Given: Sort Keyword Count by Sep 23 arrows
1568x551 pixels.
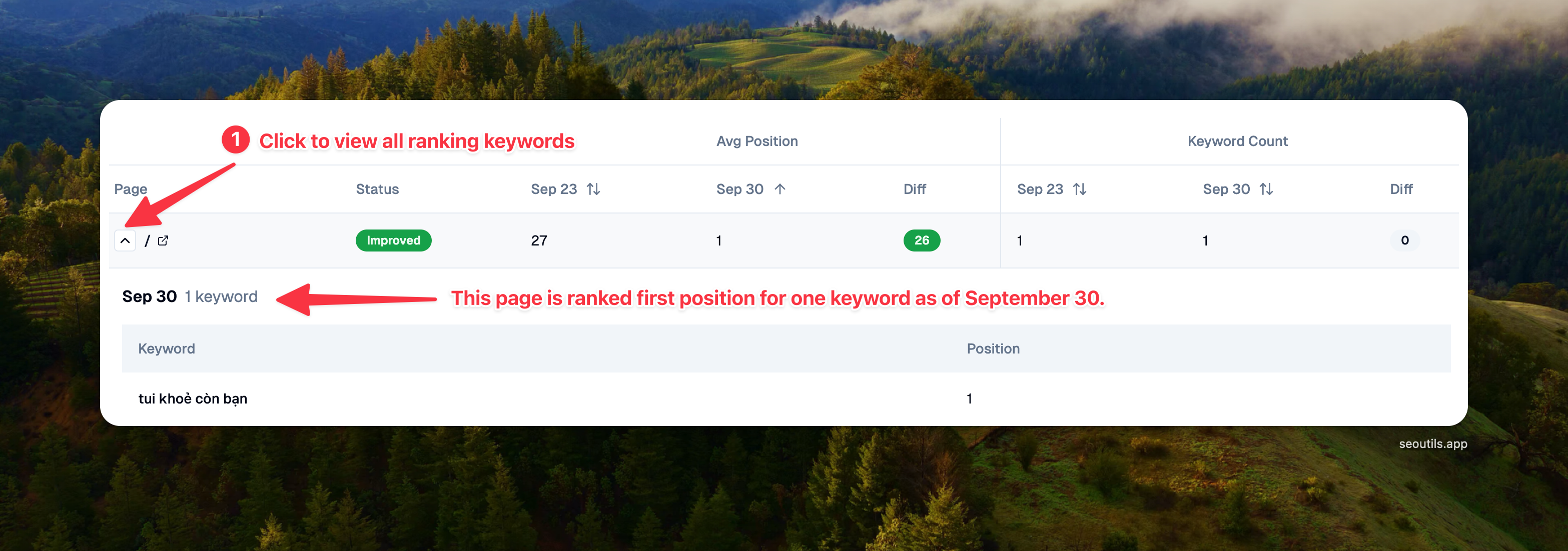Looking at the screenshot, I should click(1079, 189).
